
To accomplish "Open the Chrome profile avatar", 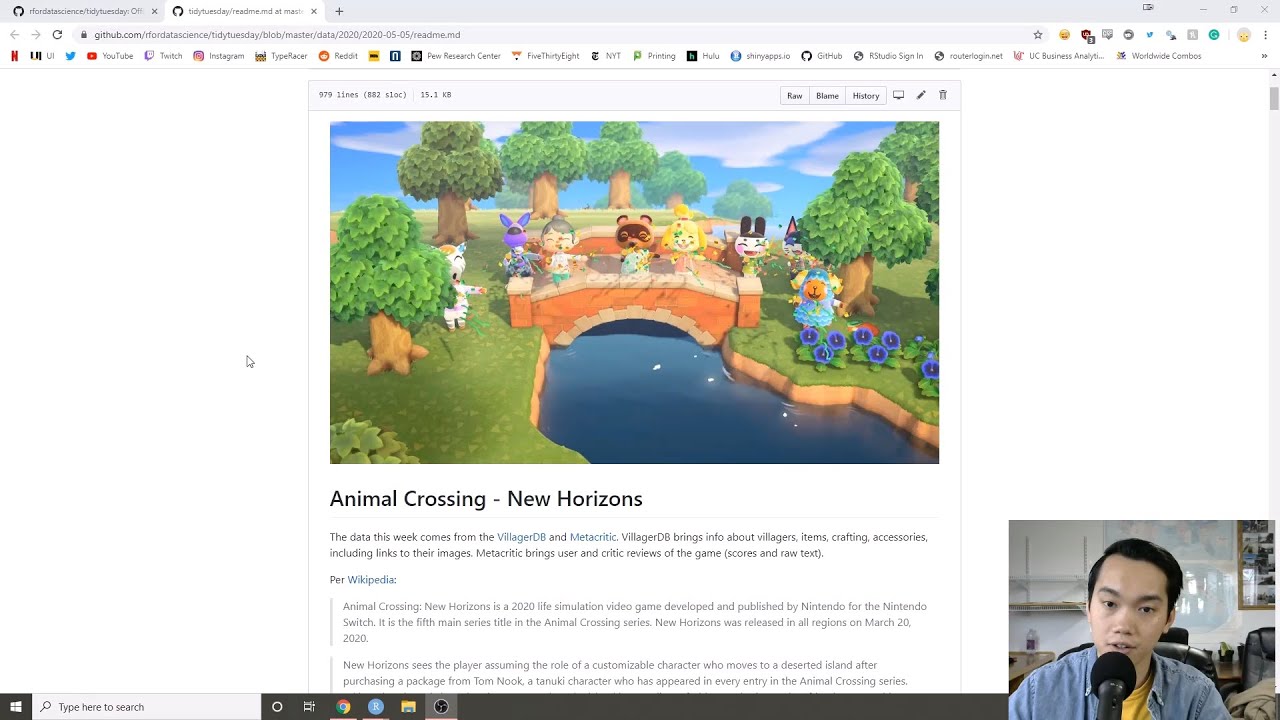I will (1243, 35).
